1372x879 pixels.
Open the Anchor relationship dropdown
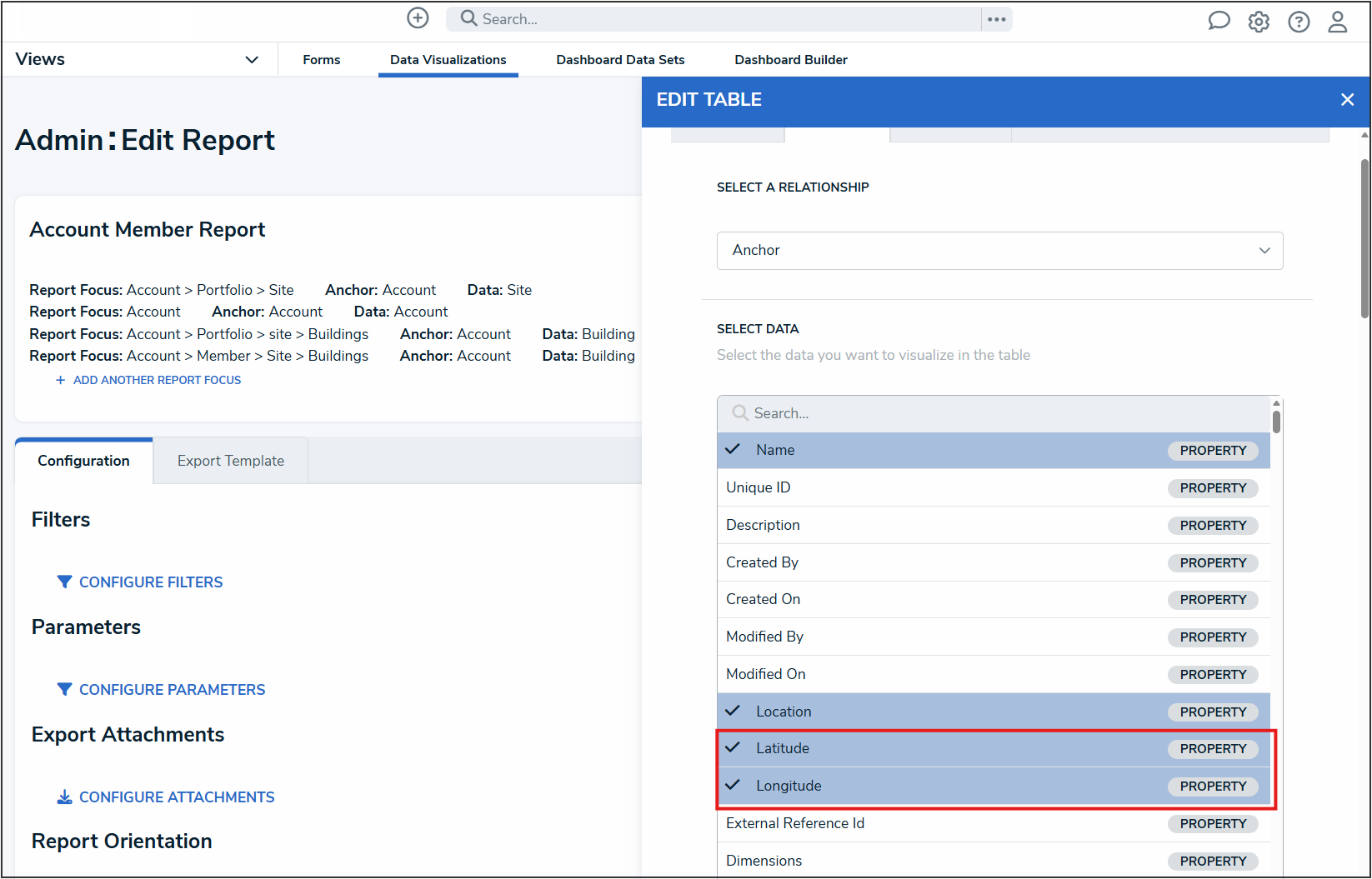pos(999,251)
